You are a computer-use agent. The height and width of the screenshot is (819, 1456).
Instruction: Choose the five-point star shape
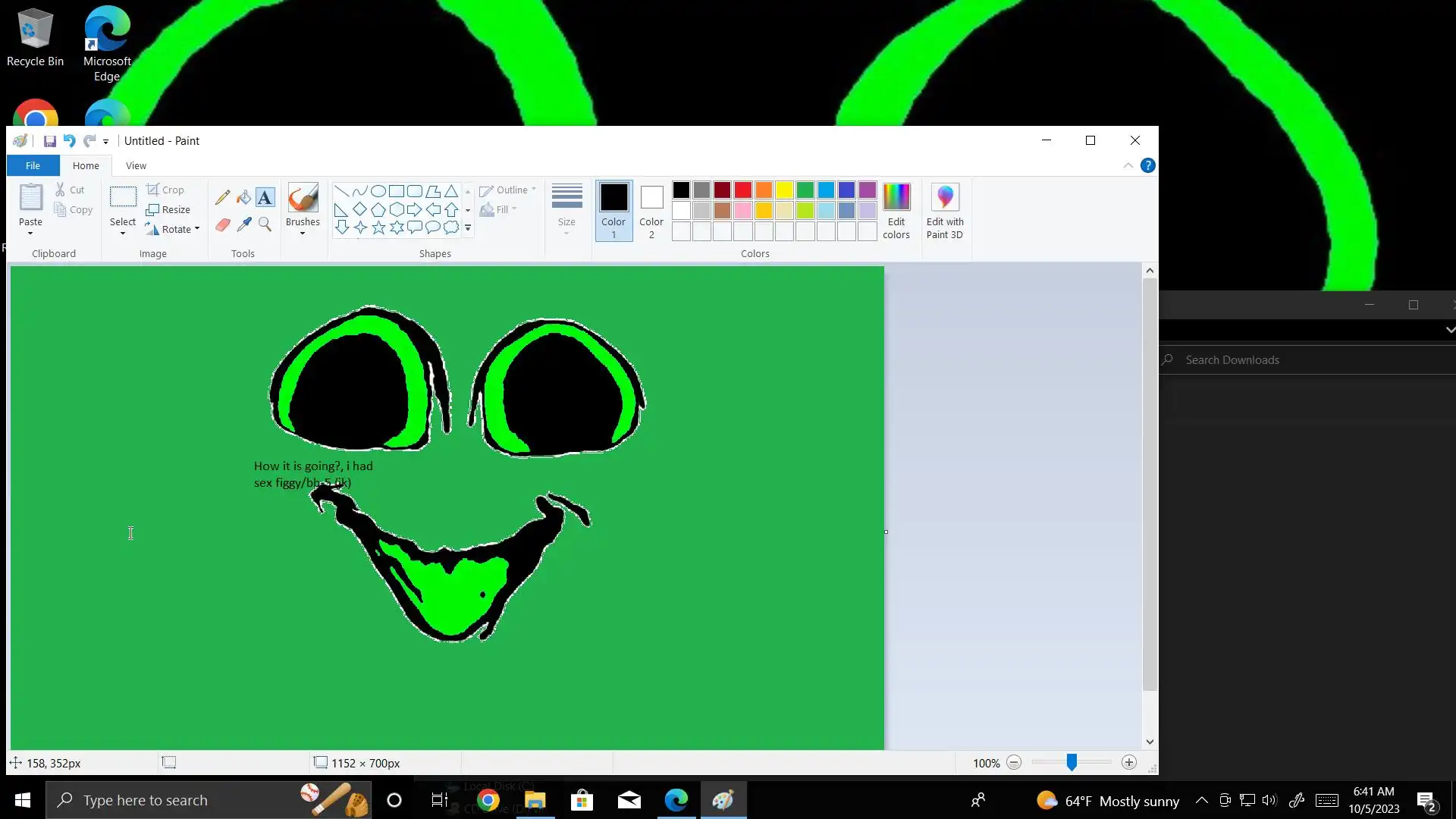pyautogui.click(x=378, y=227)
